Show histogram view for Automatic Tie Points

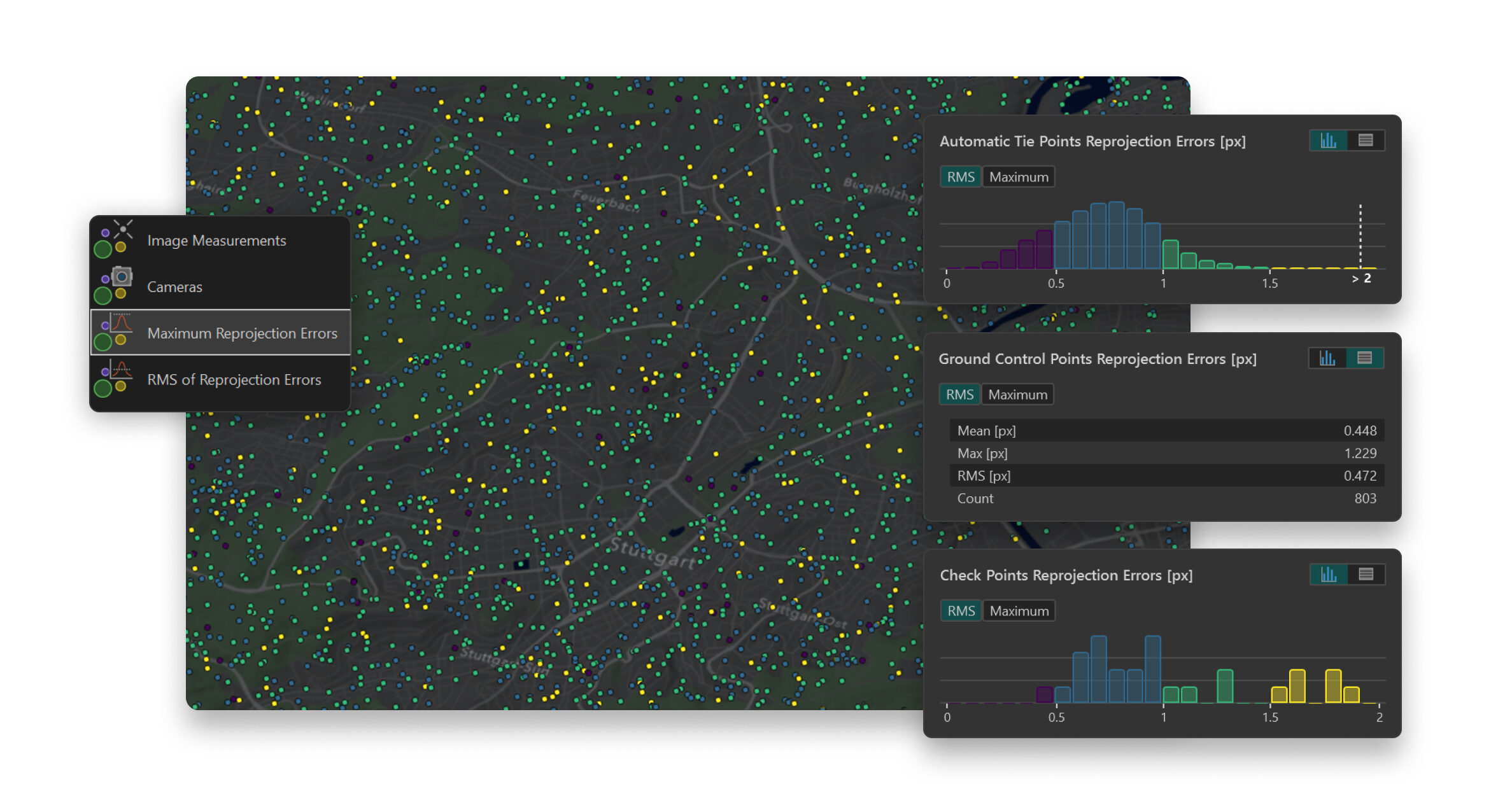pos(1328,141)
